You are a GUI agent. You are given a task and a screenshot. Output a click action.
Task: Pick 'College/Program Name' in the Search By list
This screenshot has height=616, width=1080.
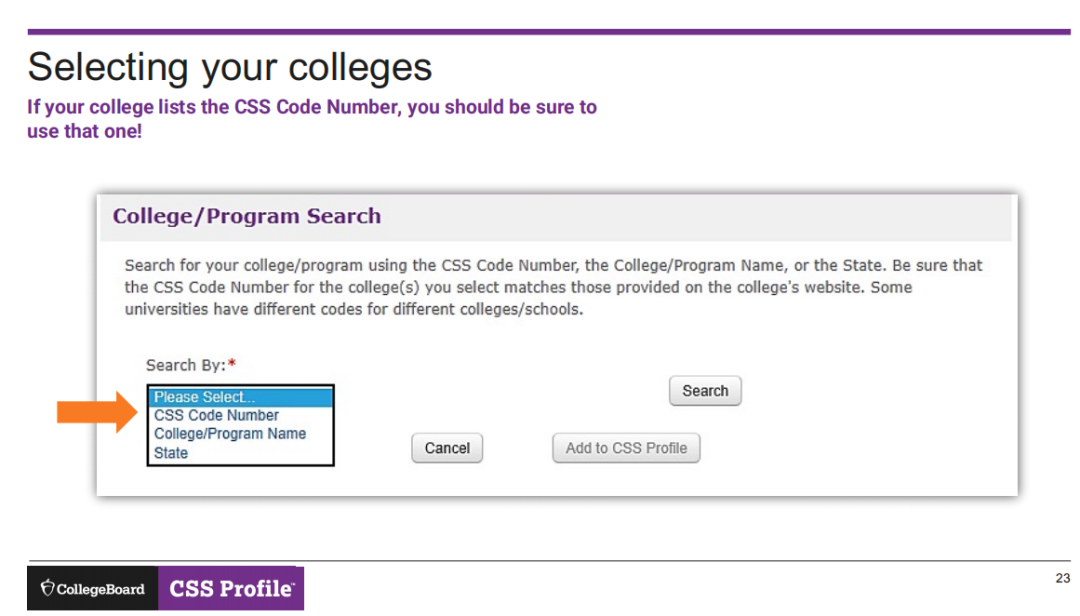[x=230, y=434]
